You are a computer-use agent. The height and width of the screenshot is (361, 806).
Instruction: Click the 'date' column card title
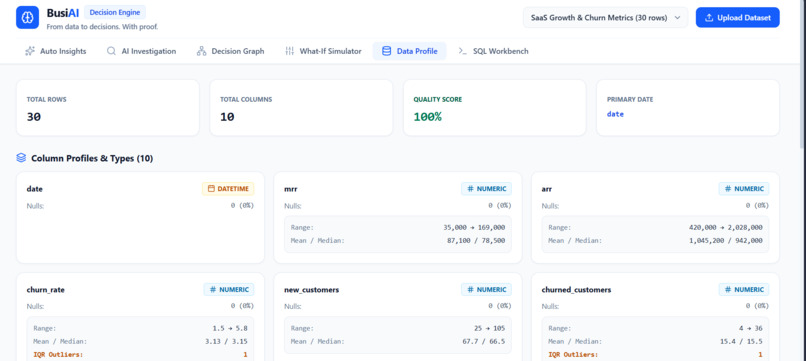[x=34, y=189]
